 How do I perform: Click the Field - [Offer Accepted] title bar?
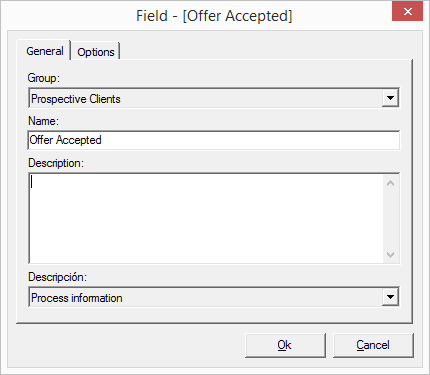(214, 16)
